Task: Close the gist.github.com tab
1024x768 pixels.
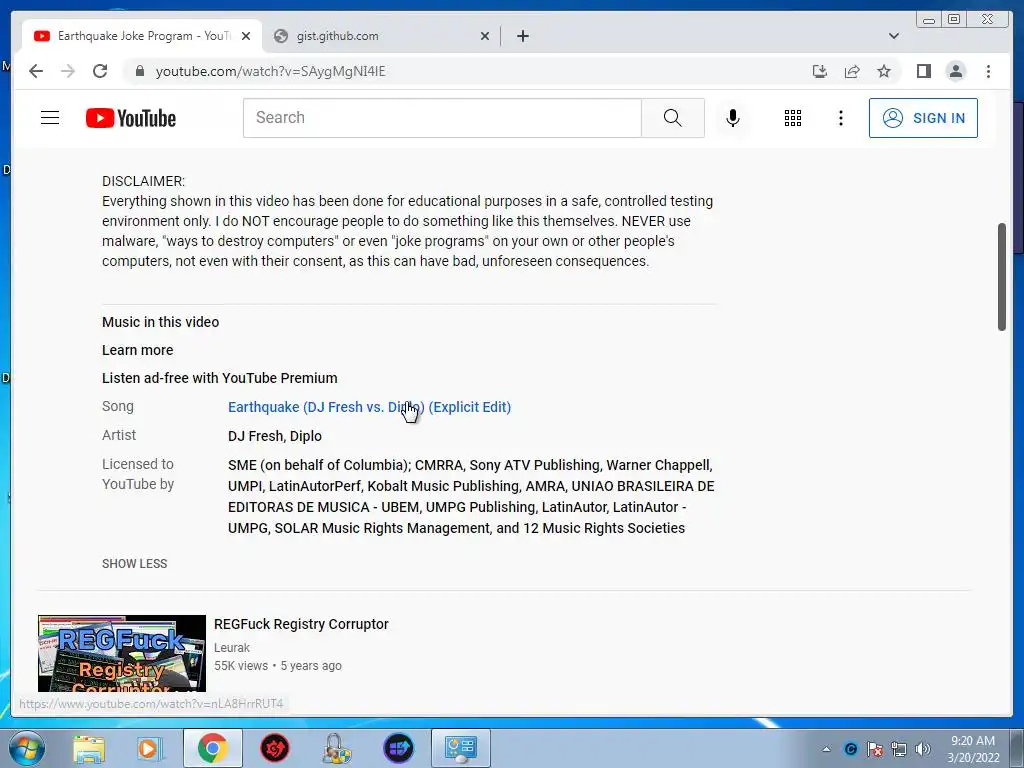Action: (485, 36)
